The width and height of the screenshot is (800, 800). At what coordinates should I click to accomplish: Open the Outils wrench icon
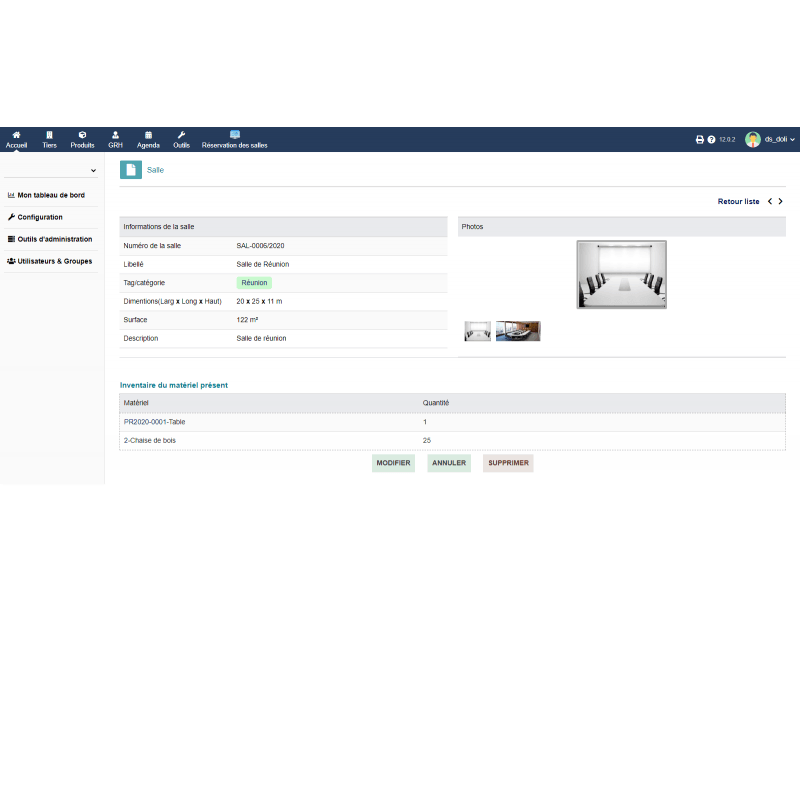click(181, 135)
